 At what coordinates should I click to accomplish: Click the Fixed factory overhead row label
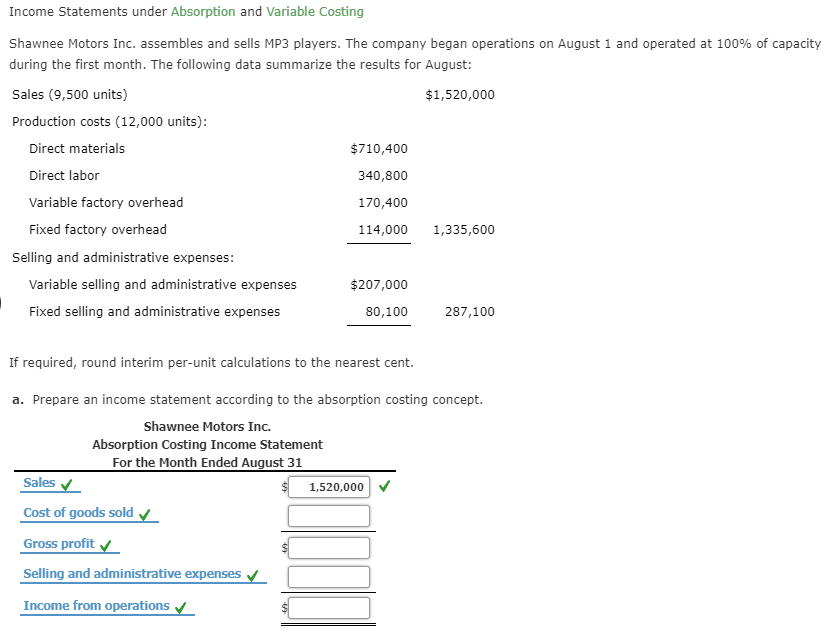point(98,229)
